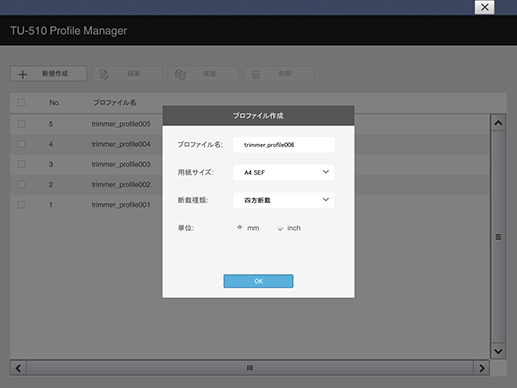Close the Profile Manager window

[x=485, y=7]
